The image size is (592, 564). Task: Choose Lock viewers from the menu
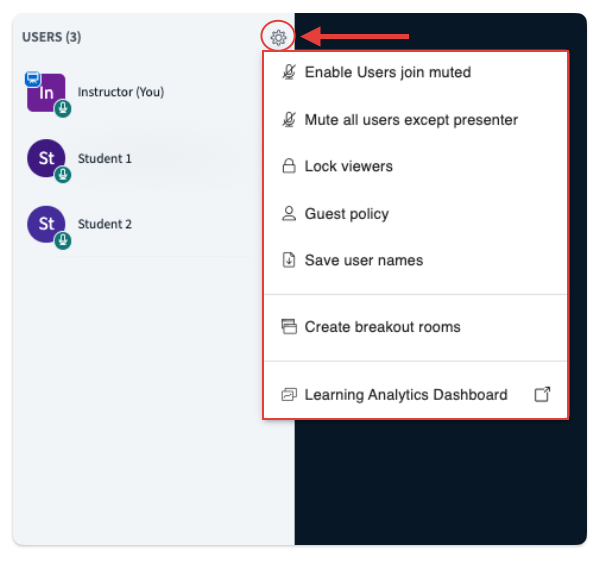[x=415, y=166]
